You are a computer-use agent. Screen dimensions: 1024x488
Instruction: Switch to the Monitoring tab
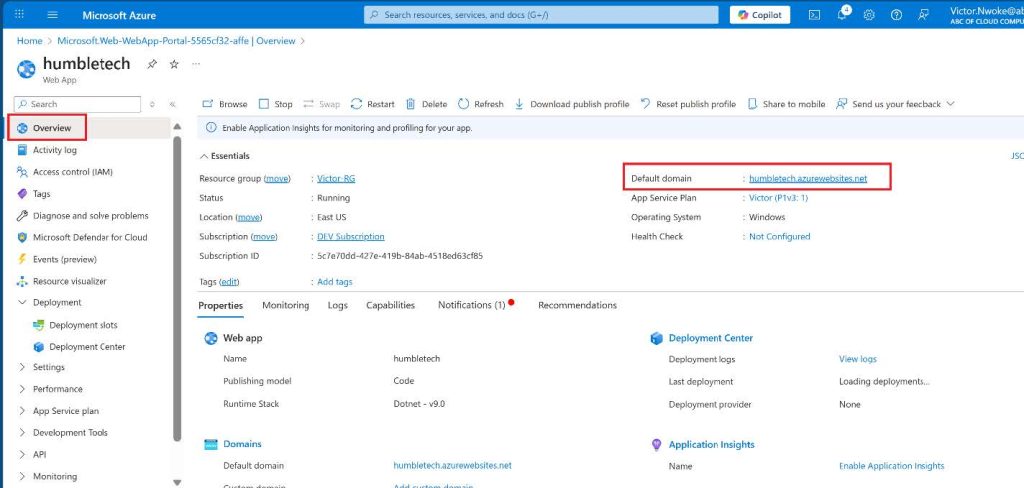[x=285, y=305]
